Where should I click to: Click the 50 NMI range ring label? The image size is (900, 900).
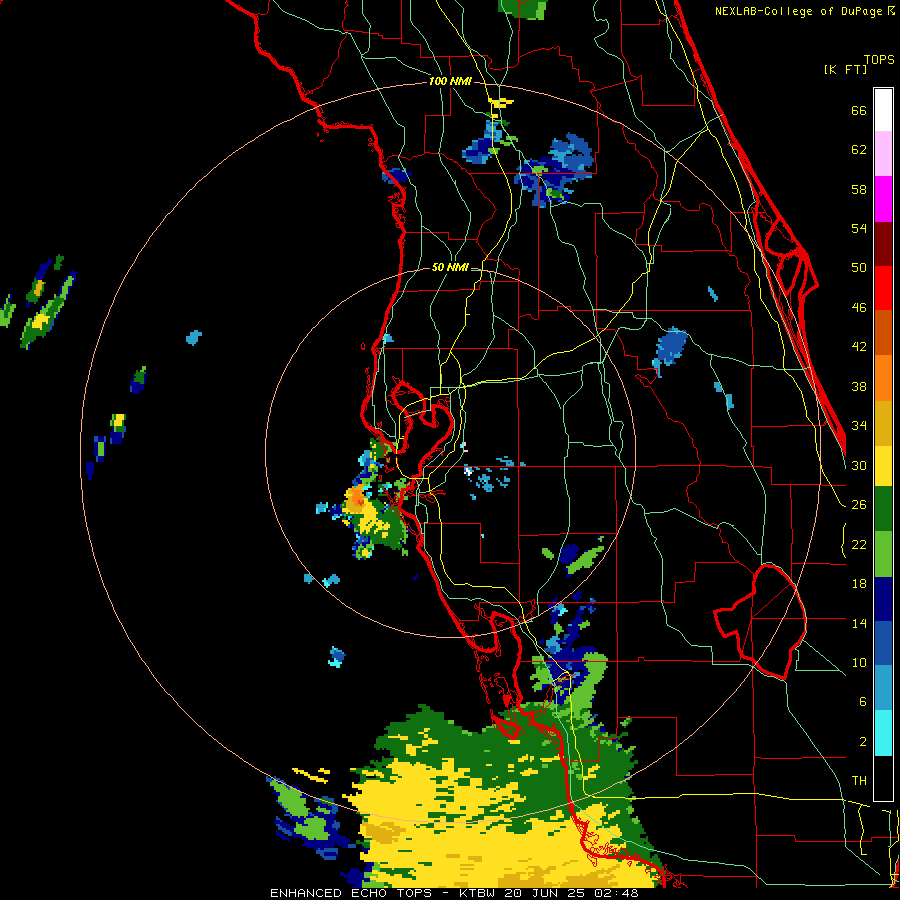[x=450, y=267]
